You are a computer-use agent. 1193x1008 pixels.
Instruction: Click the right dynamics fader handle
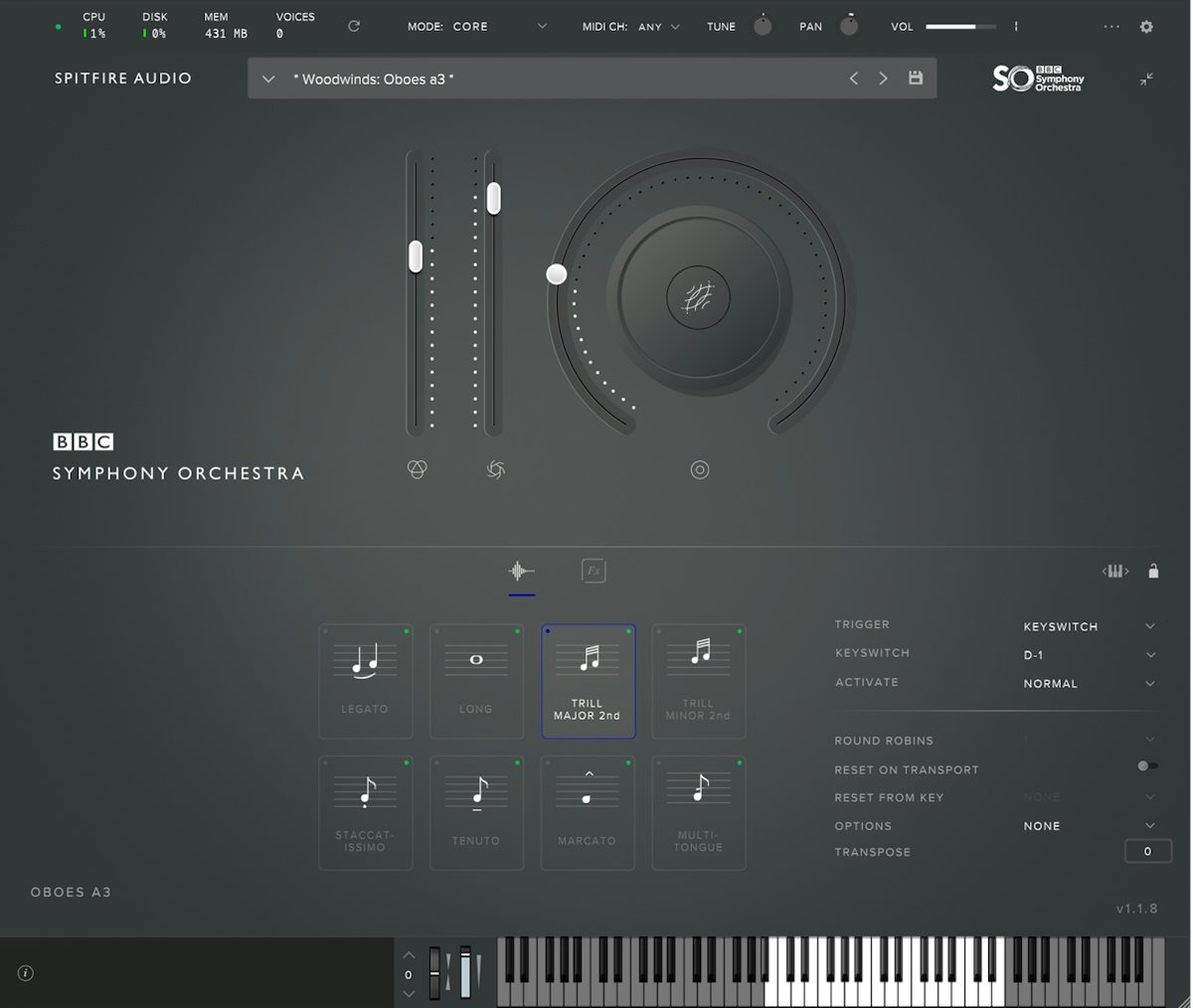493,198
